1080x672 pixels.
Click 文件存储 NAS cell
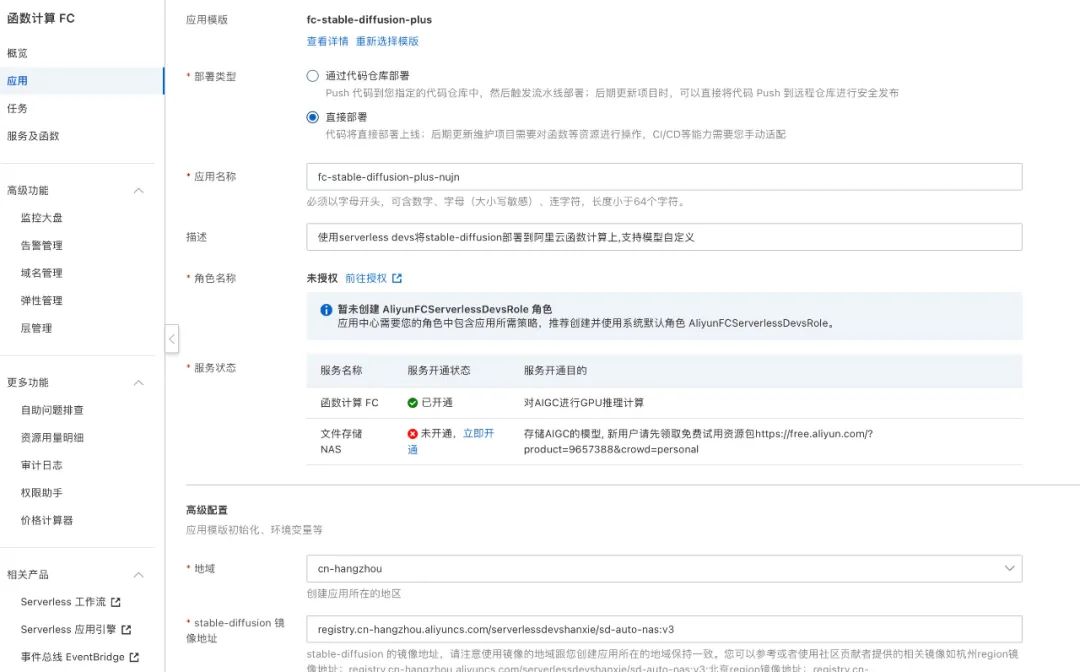coord(341,441)
